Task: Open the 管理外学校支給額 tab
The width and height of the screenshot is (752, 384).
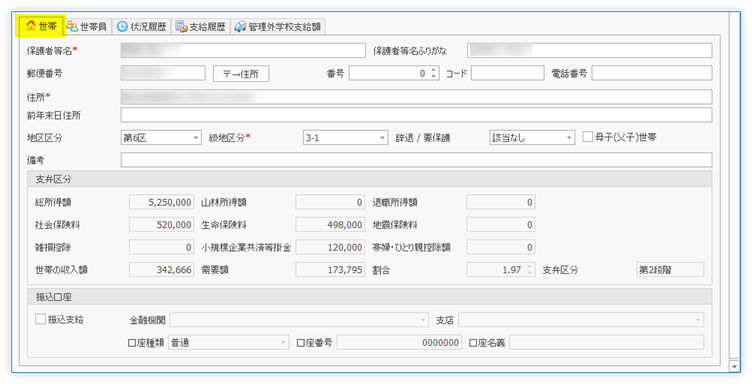Action: pos(278,26)
